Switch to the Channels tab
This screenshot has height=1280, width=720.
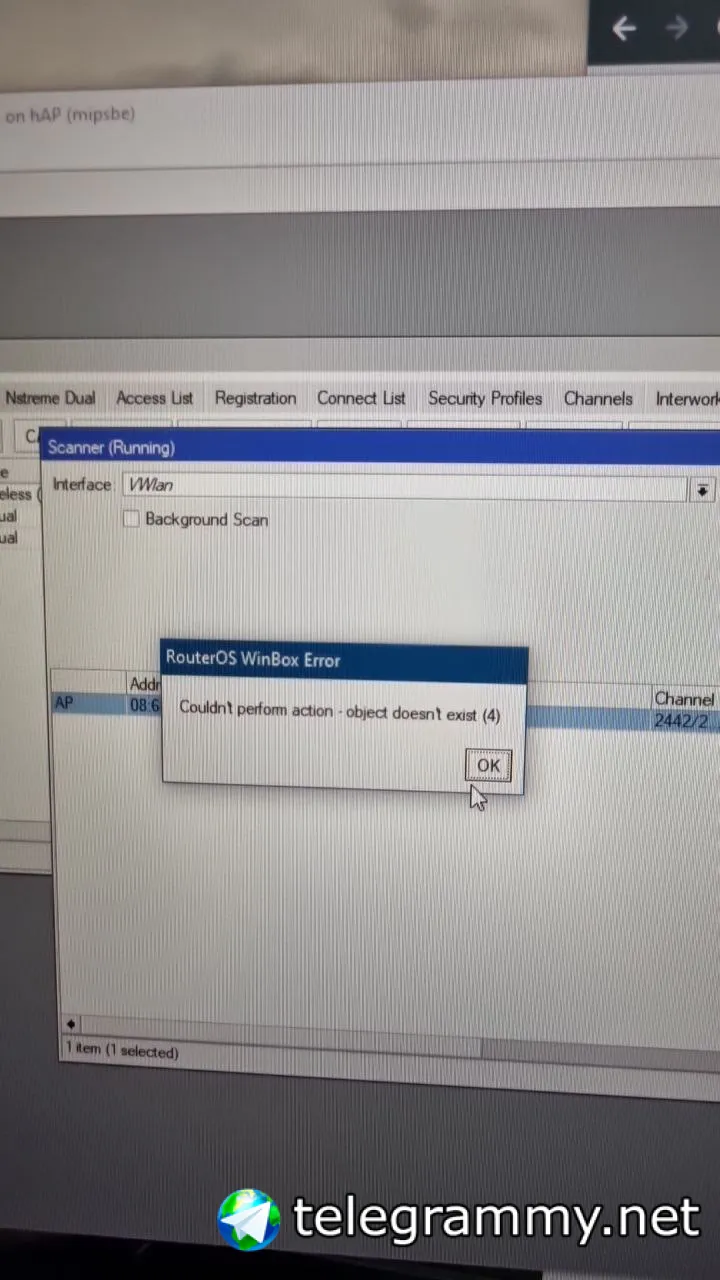coord(598,398)
